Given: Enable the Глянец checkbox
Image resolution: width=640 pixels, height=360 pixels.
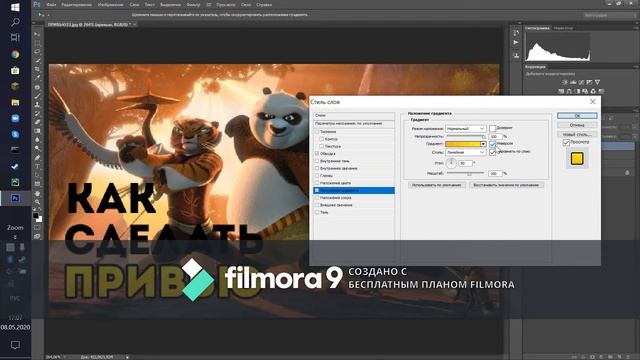Looking at the screenshot, I should (x=317, y=176).
